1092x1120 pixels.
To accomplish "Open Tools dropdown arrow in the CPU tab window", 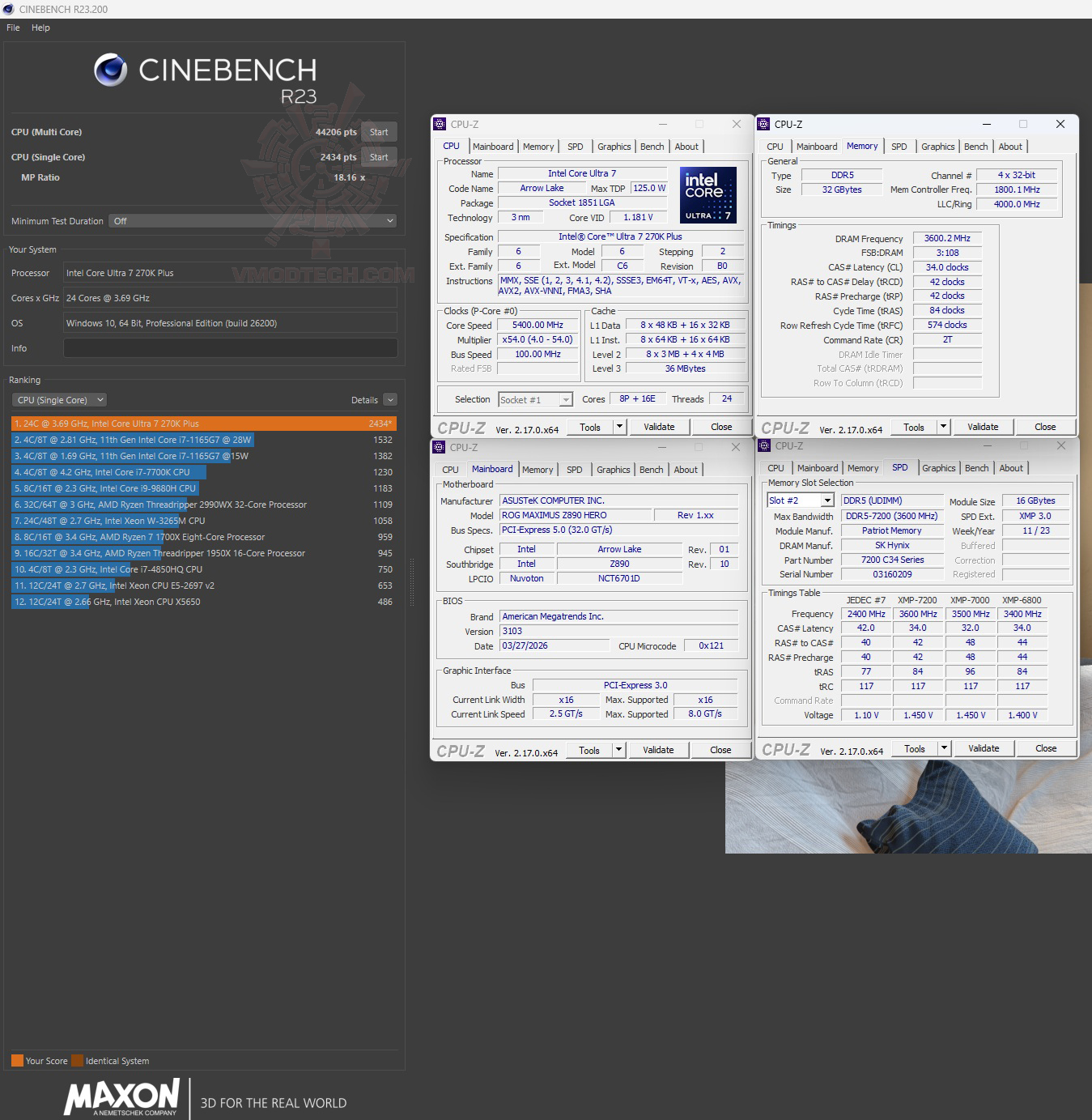I will click(x=619, y=427).
